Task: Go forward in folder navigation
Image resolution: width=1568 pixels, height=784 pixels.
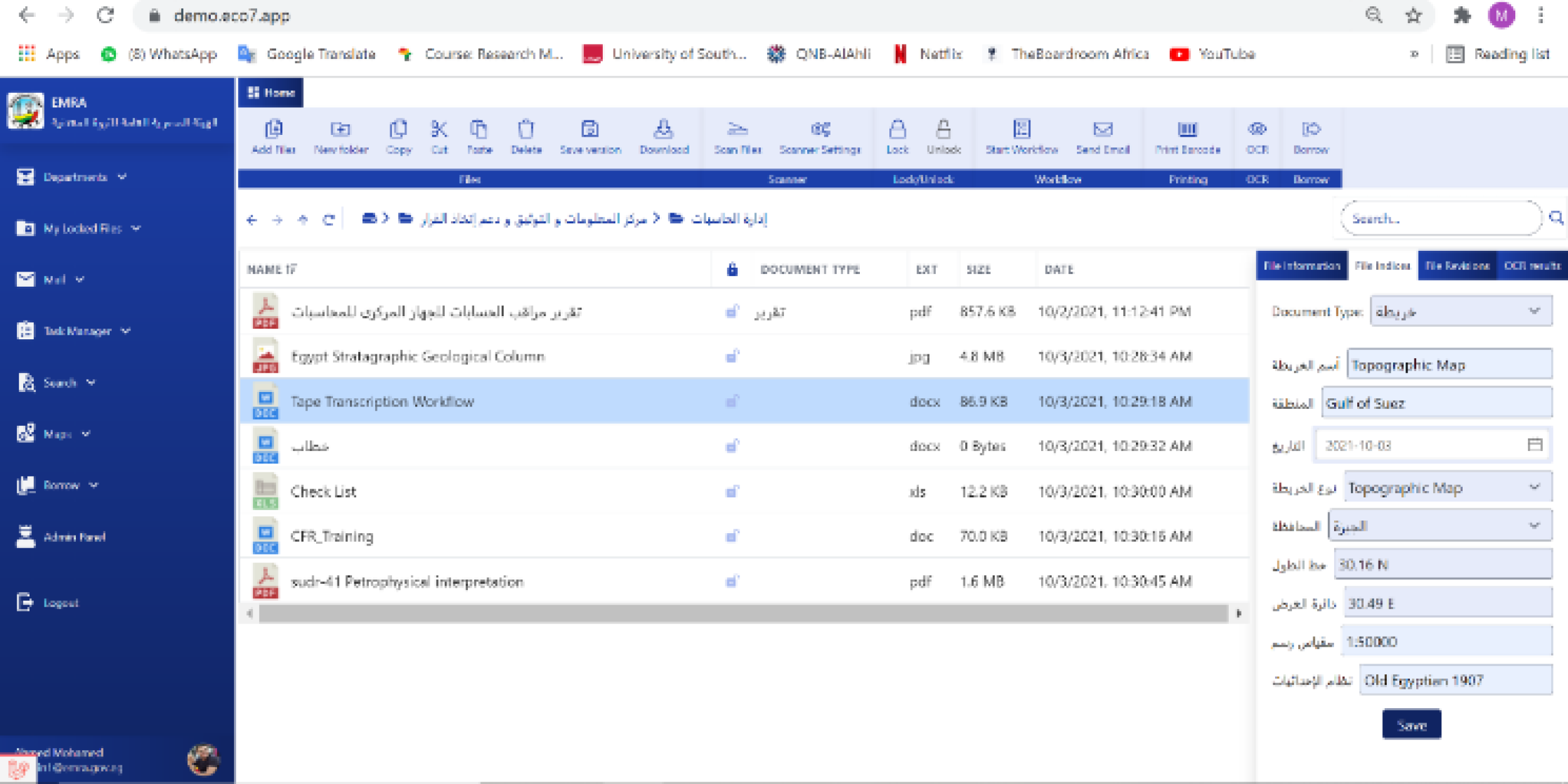Action: tap(277, 220)
